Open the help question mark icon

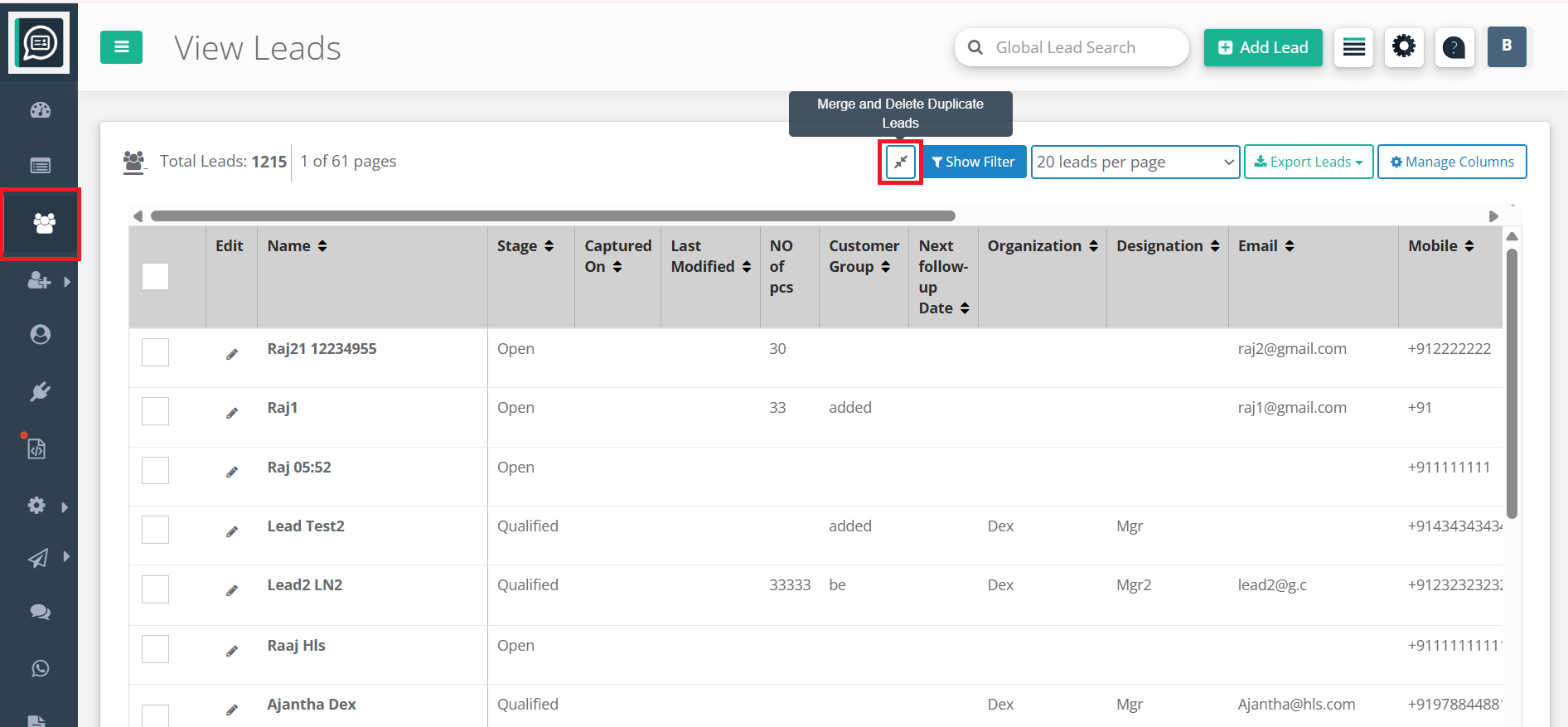pyautogui.click(x=1454, y=47)
